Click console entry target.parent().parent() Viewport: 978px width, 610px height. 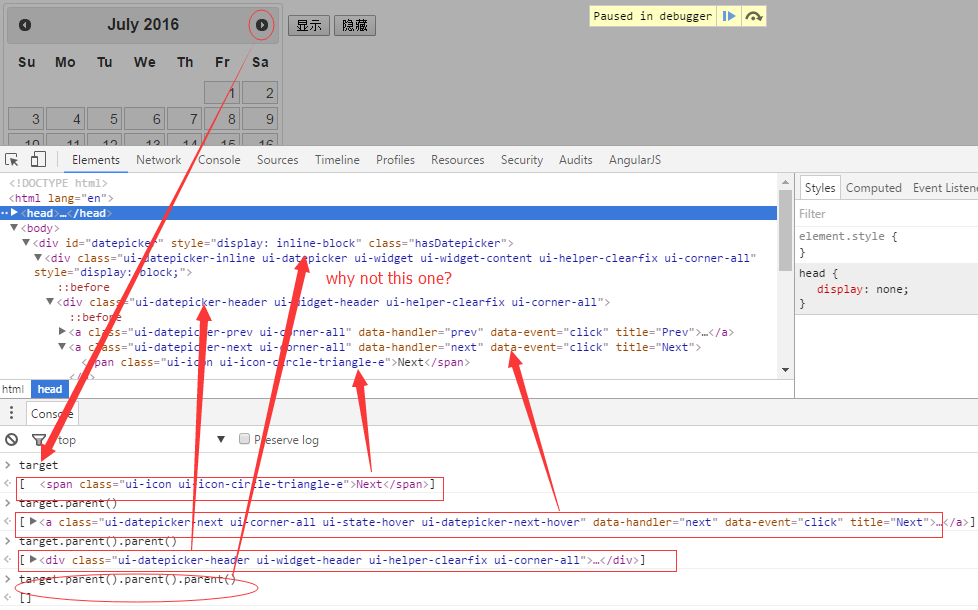coord(98,541)
